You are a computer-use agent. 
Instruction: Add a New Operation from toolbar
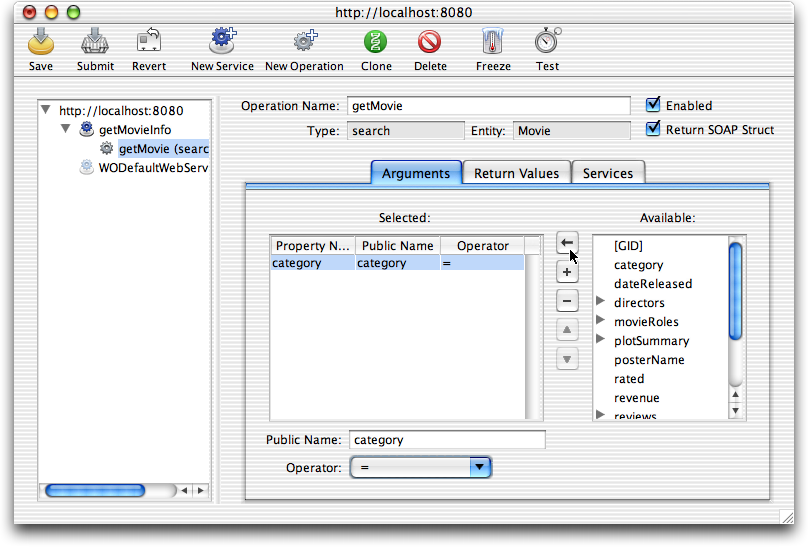[x=305, y=41]
